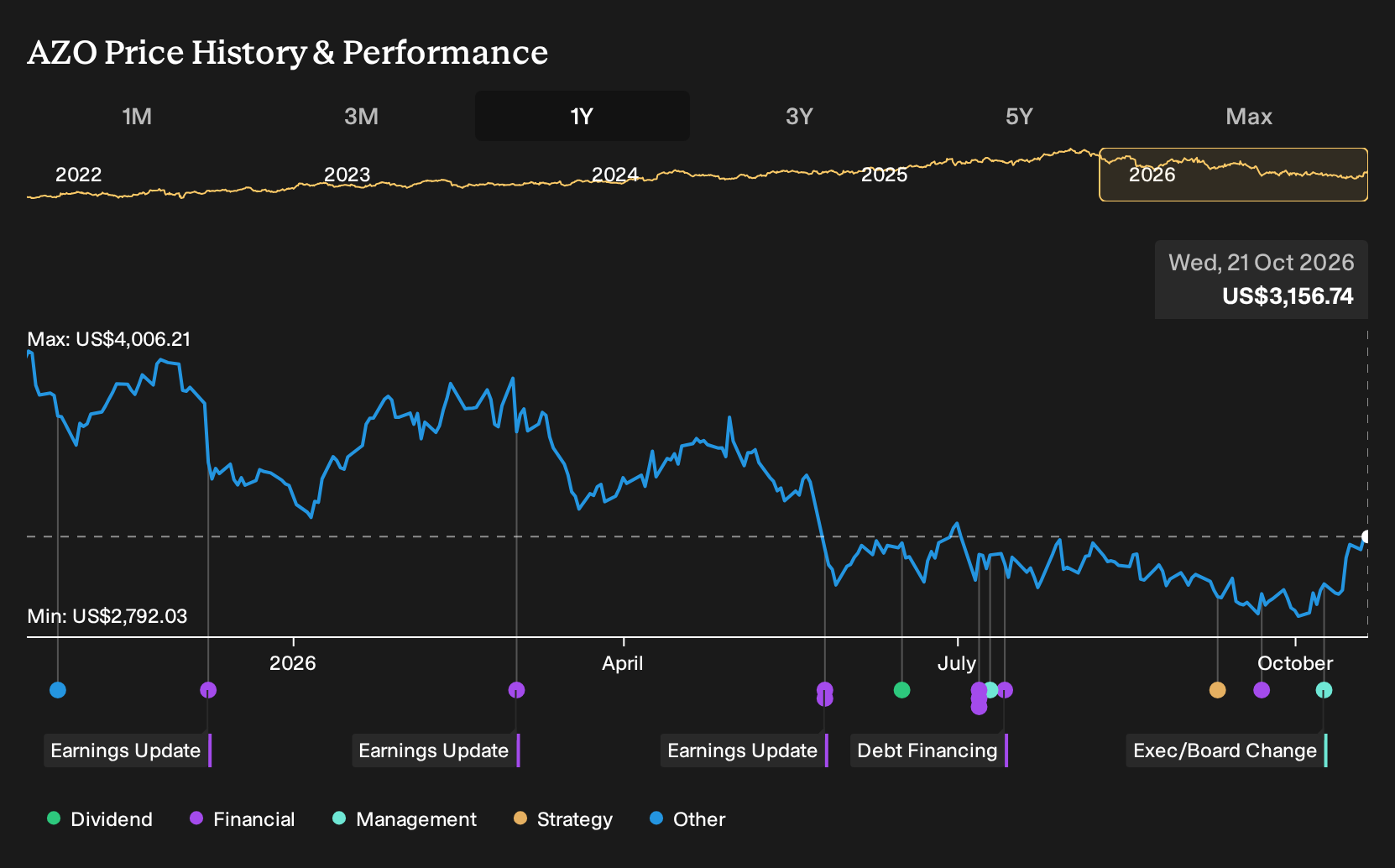This screenshot has width=1395, height=868.
Task: Toggle Management events in the legend
Action: pyautogui.click(x=405, y=819)
